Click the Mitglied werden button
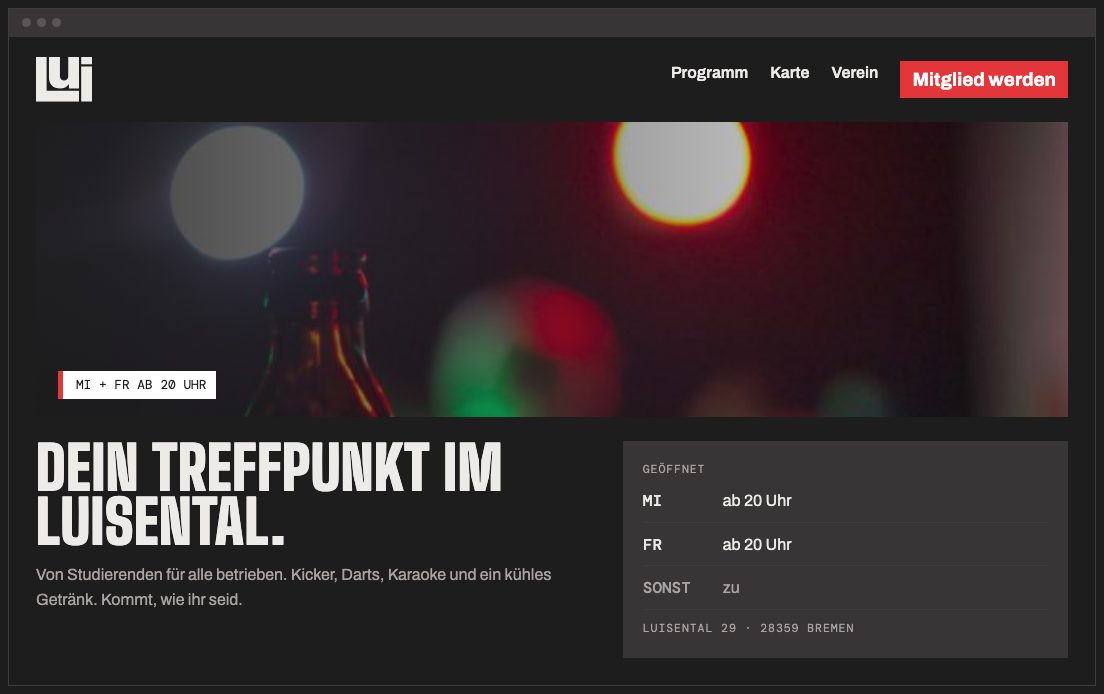This screenshot has height=694, width=1104. [984, 80]
